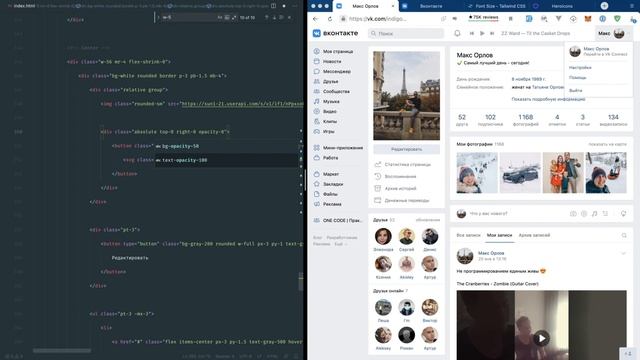Image resolution: width=640 pixels, height=360 pixels.
Task: Open Мини-приложения in VK sidebar
Action: pos(338,148)
